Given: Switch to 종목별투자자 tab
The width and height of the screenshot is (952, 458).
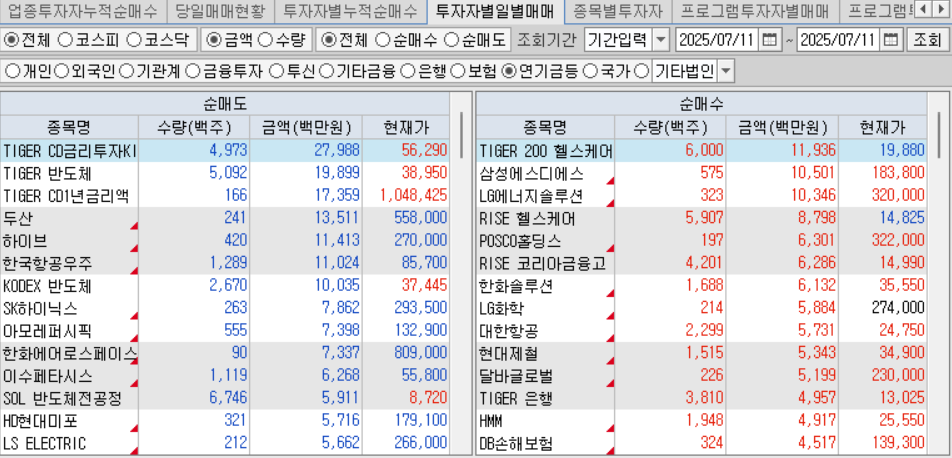Looking at the screenshot, I should pos(617,10).
